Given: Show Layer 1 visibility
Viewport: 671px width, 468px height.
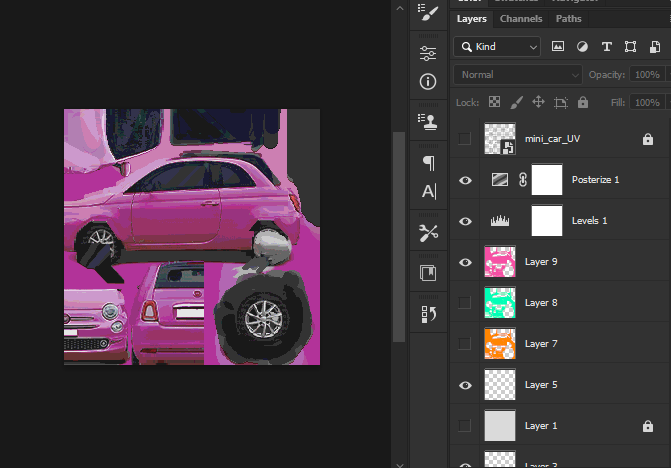Looking at the screenshot, I should click(465, 426).
